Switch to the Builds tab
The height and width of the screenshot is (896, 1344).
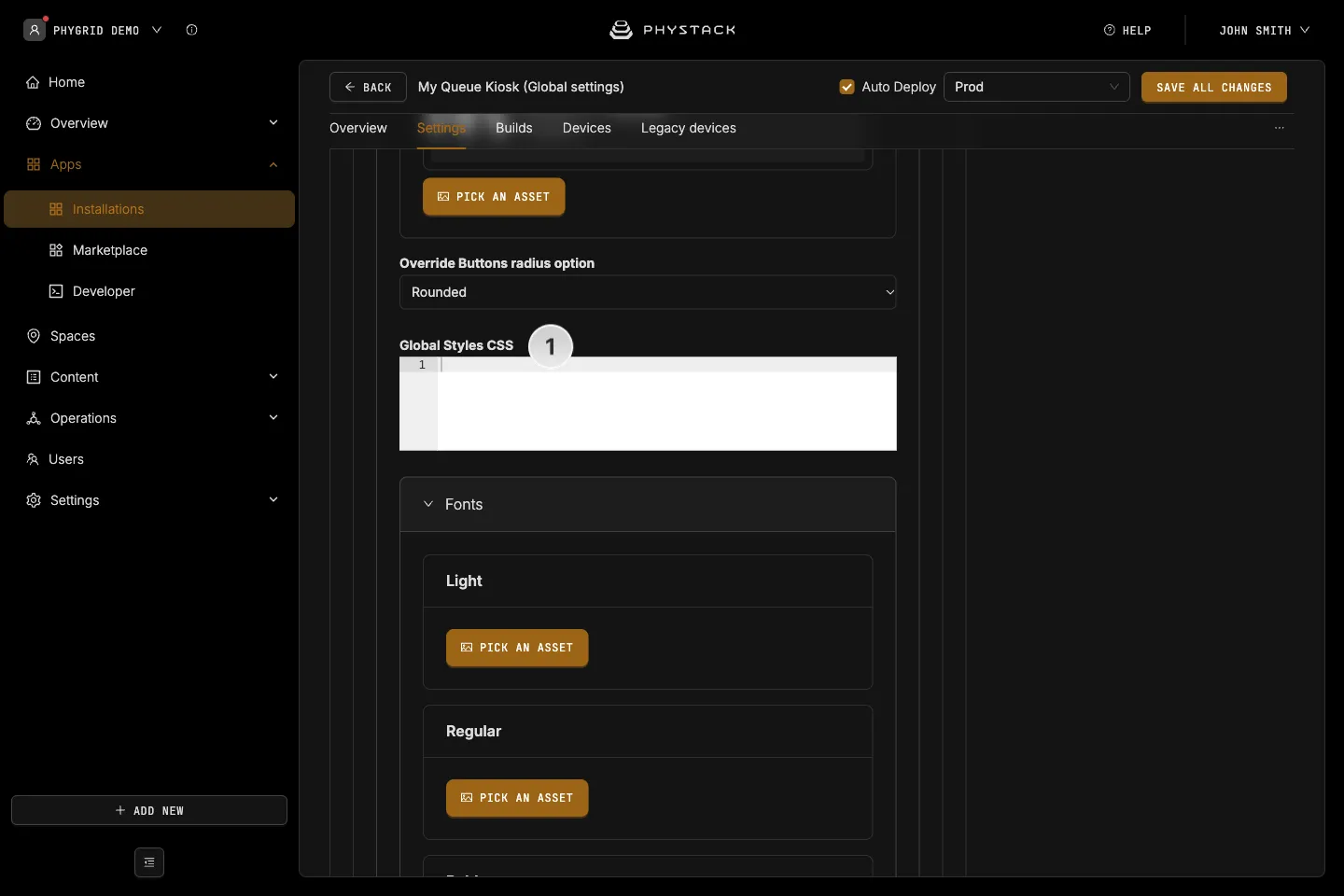click(x=514, y=128)
